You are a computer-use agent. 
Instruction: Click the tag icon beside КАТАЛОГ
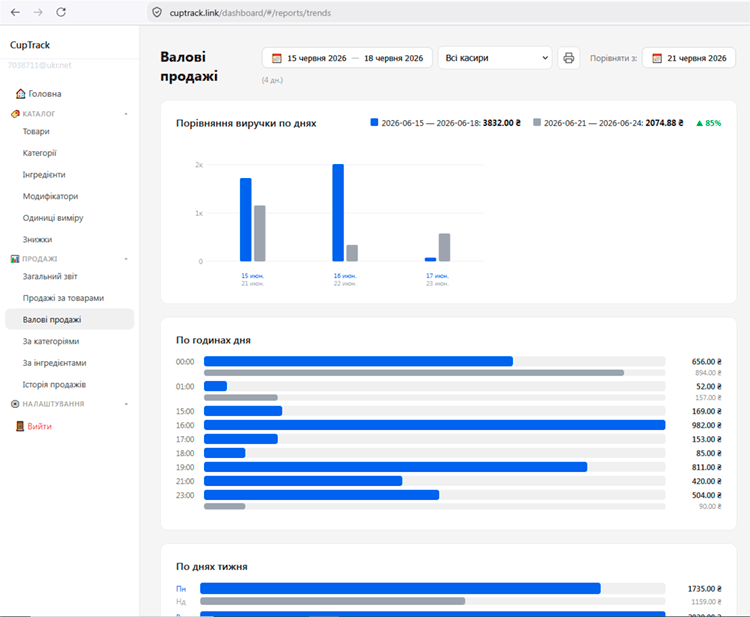click(x=15, y=114)
